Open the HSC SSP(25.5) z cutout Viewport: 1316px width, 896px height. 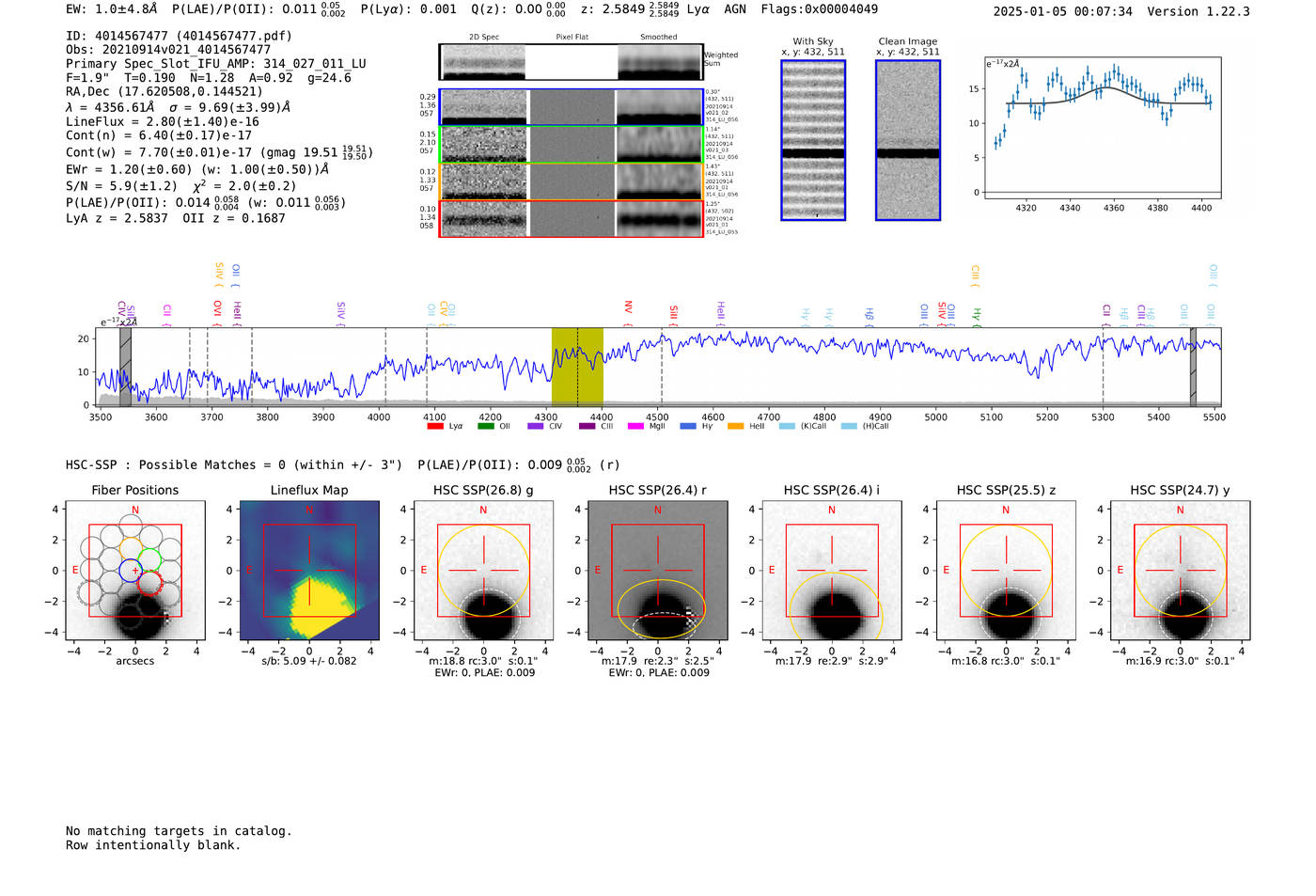coord(1006,572)
